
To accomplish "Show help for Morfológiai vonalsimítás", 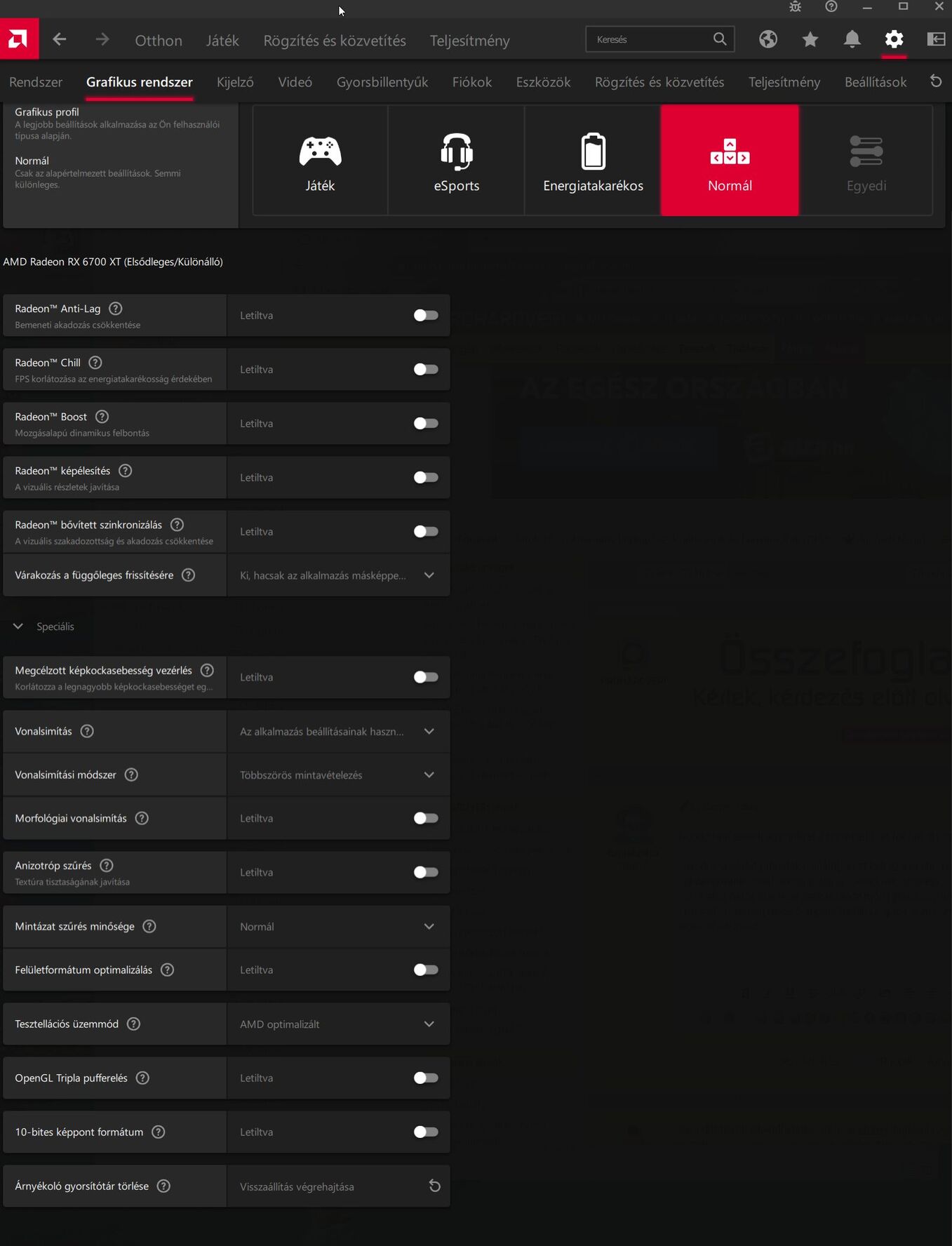I will (142, 818).
